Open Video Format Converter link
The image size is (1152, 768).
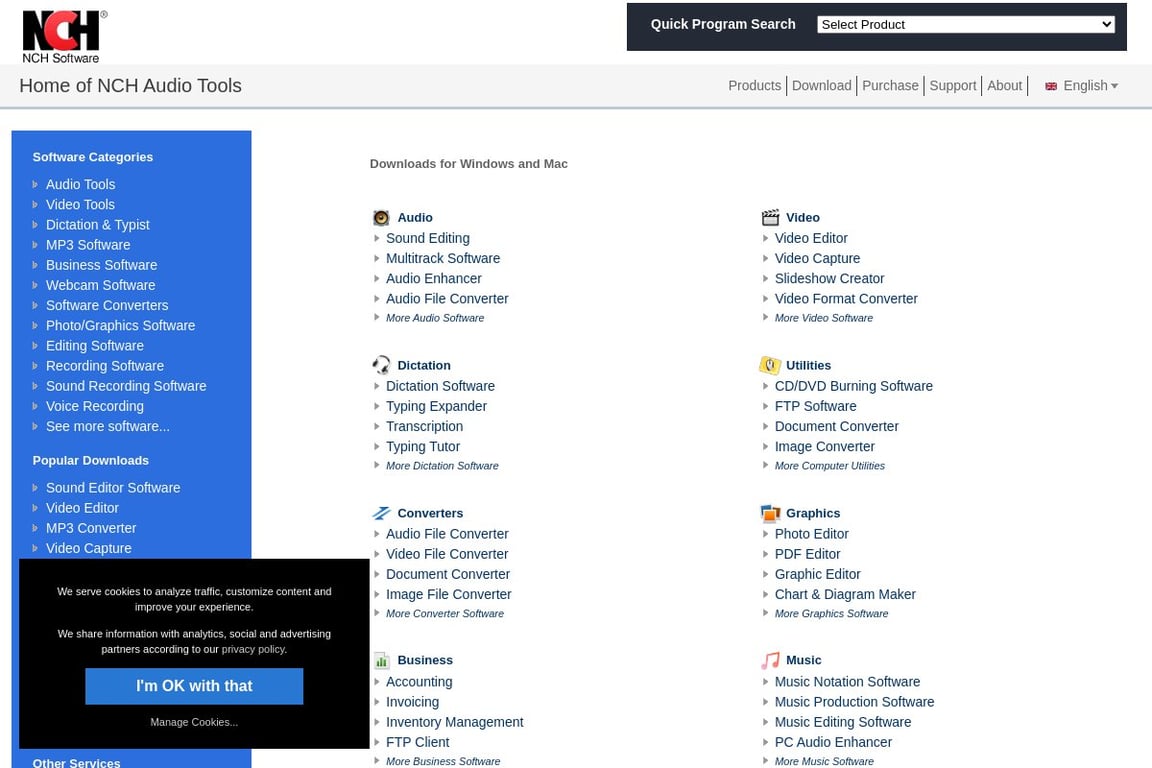point(846,299)
